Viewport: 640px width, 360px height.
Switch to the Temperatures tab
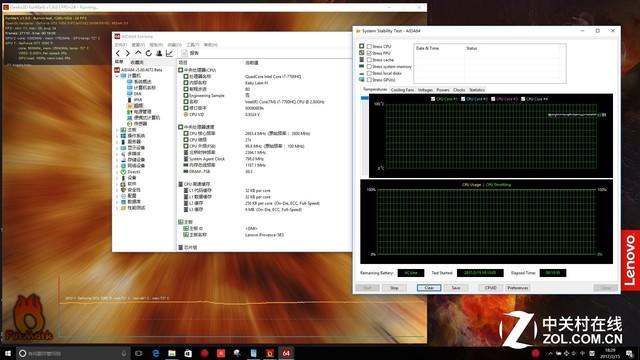pos(375,89)
